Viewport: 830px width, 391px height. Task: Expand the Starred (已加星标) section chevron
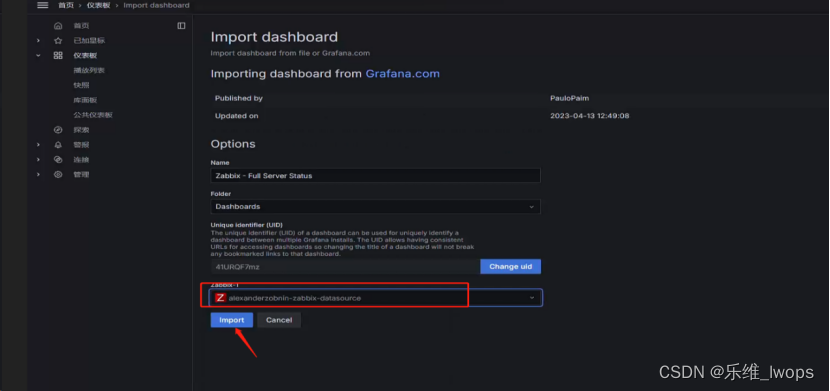coord(38,41)
